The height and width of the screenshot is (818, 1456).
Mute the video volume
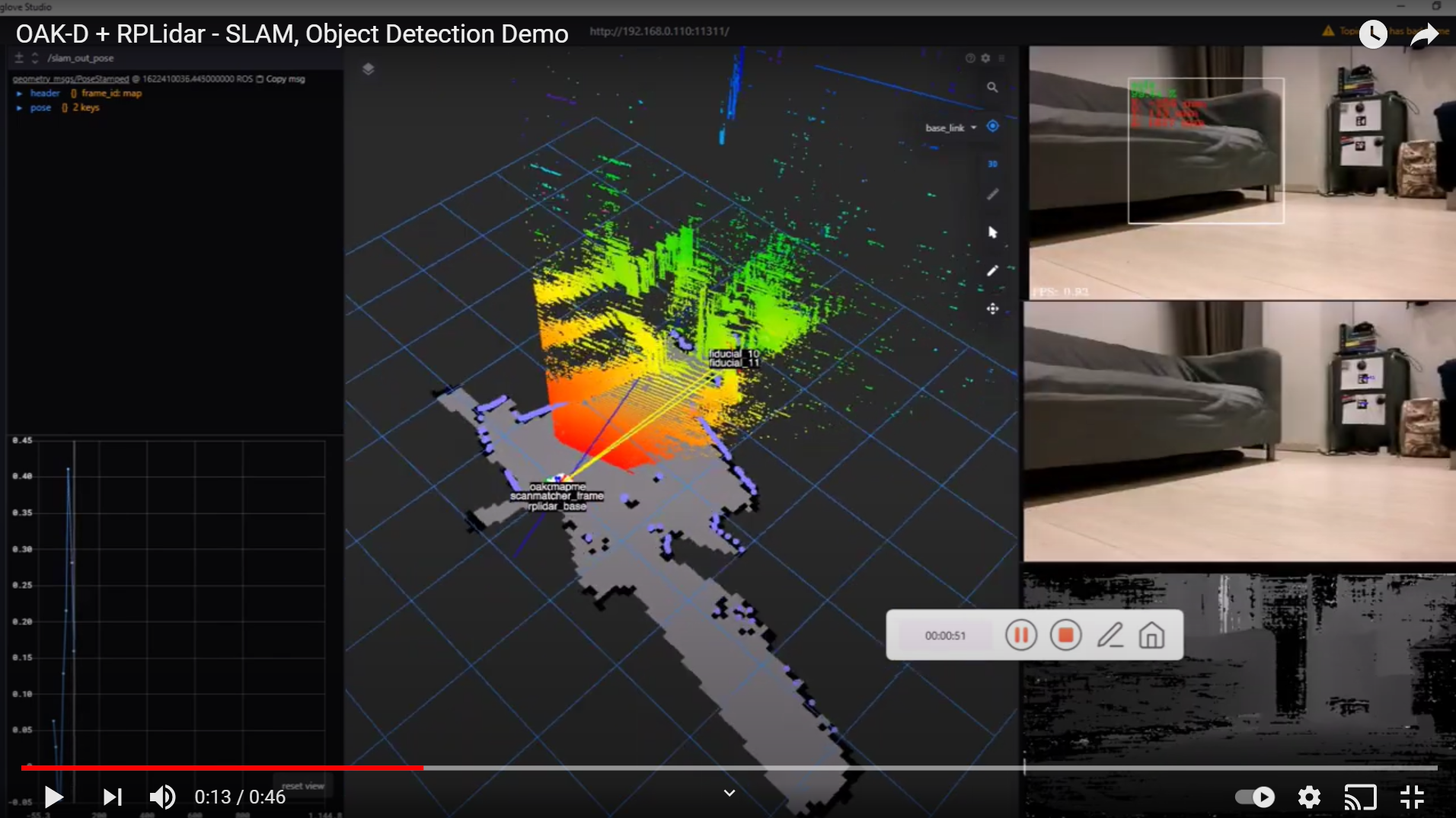(x=162, y=797)
